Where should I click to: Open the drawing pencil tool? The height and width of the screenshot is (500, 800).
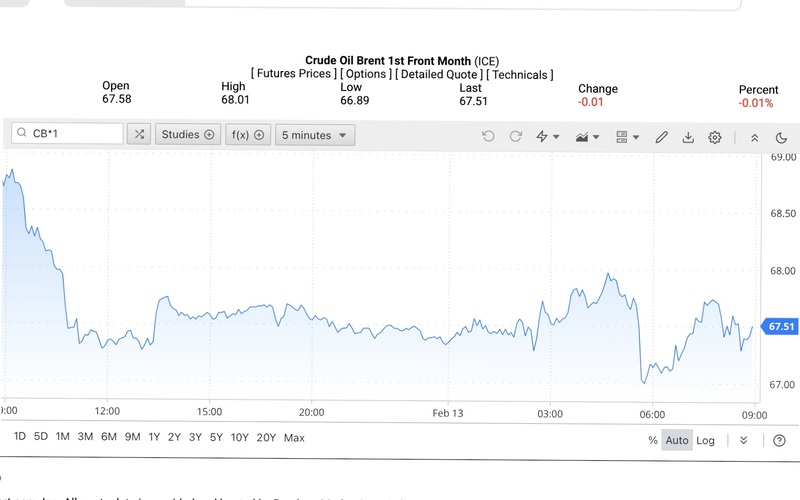coord(661,136)
